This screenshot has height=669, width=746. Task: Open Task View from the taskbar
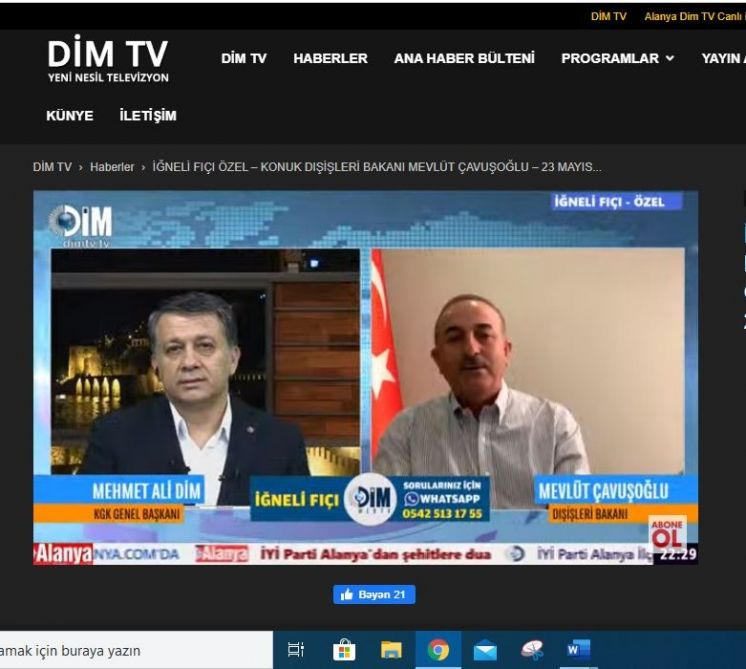[x=296, y=650]
